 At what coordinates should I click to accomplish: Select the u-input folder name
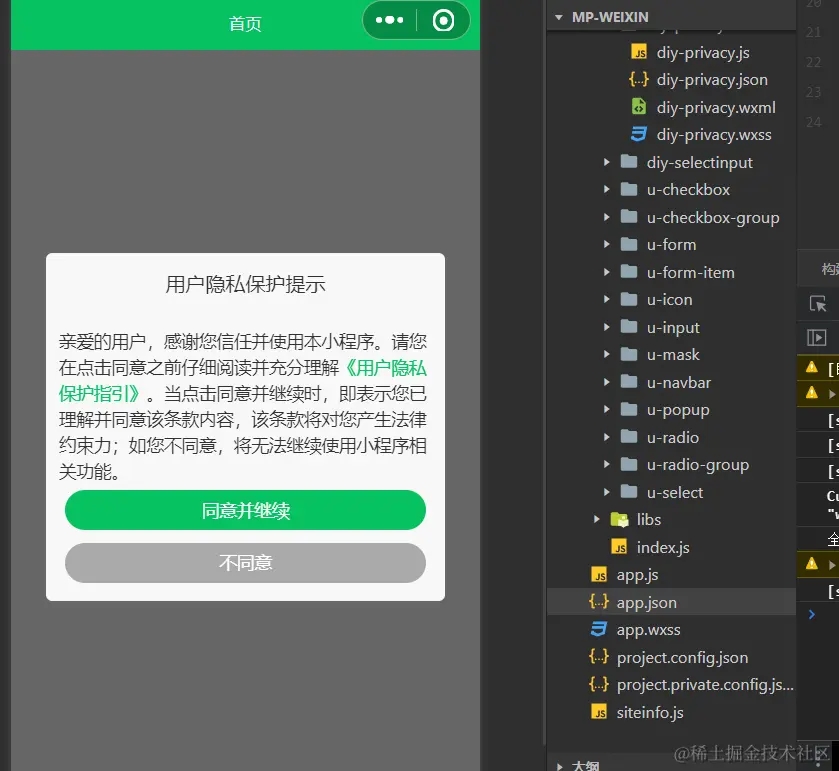tap(673, 328)
